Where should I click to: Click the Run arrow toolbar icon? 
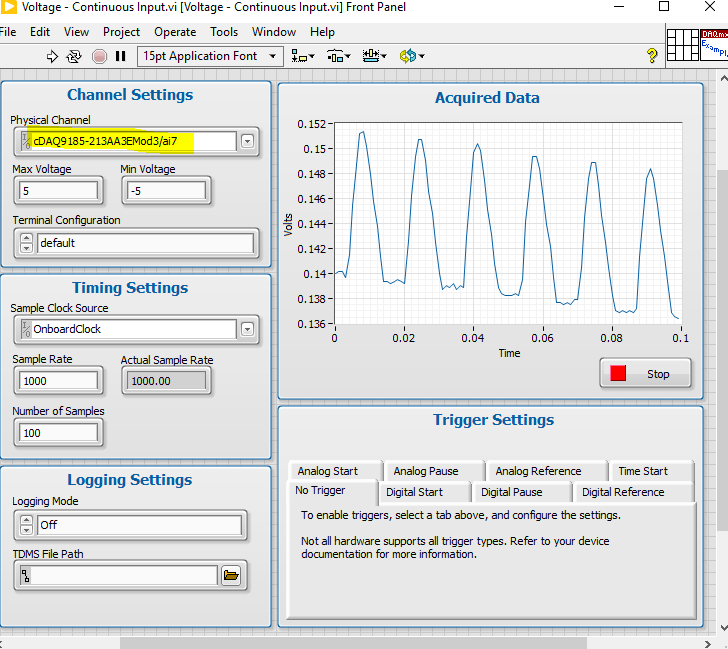click(x=53, y=57)
